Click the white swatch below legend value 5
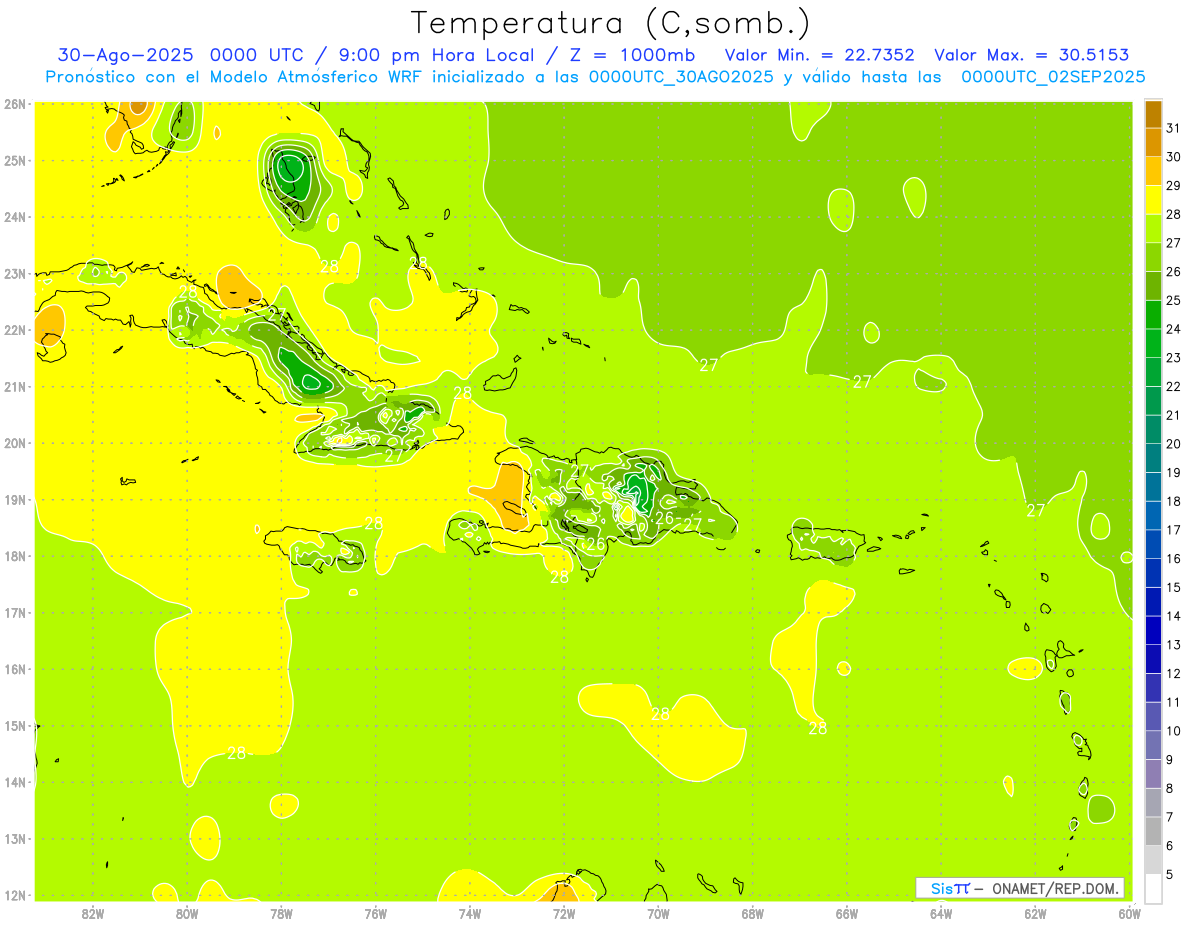The height and width of the screenshot is (927, 1200). pyautogui.click(x=1153, y=888)
